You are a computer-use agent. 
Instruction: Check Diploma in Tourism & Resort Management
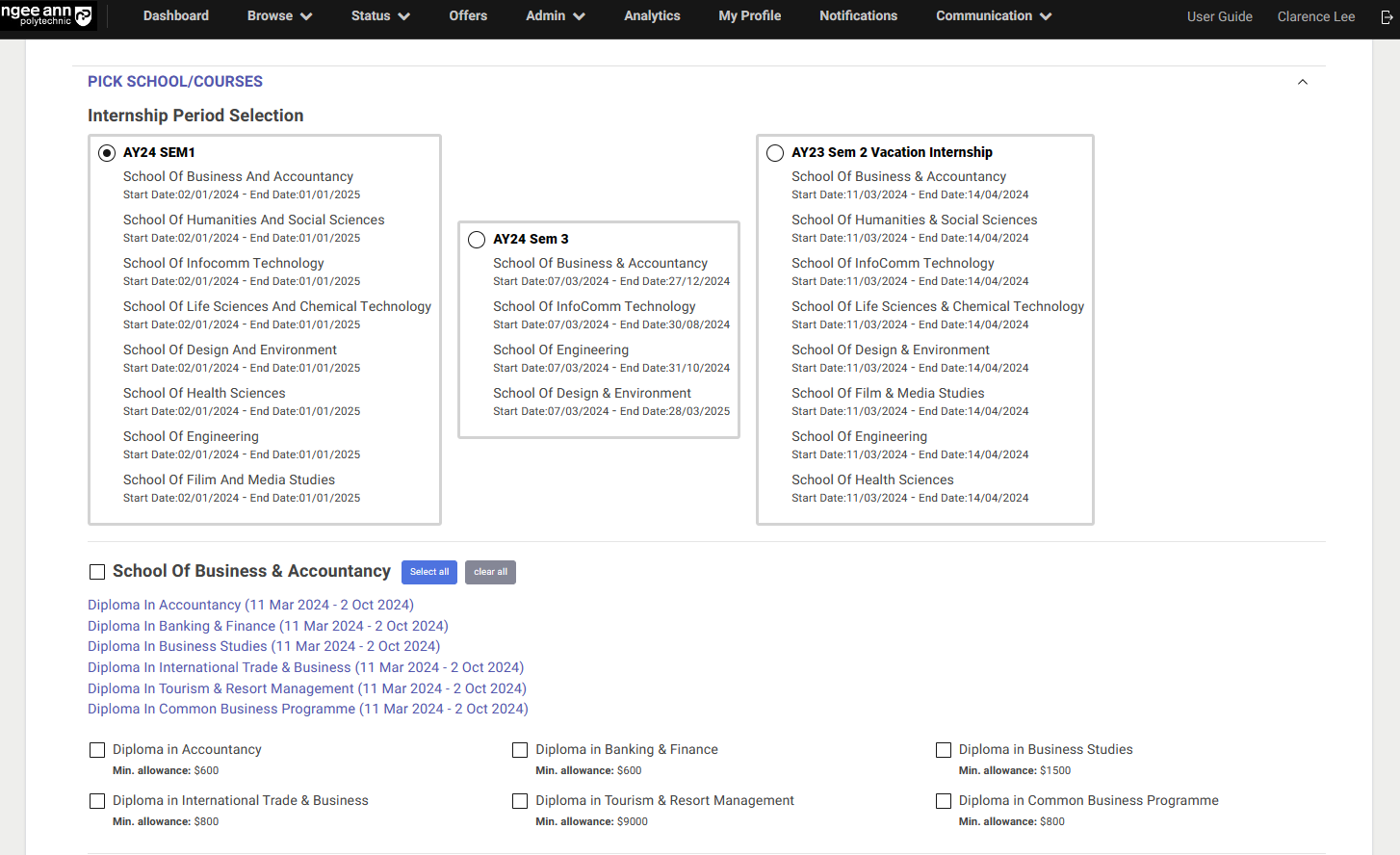tap(520, 800)
